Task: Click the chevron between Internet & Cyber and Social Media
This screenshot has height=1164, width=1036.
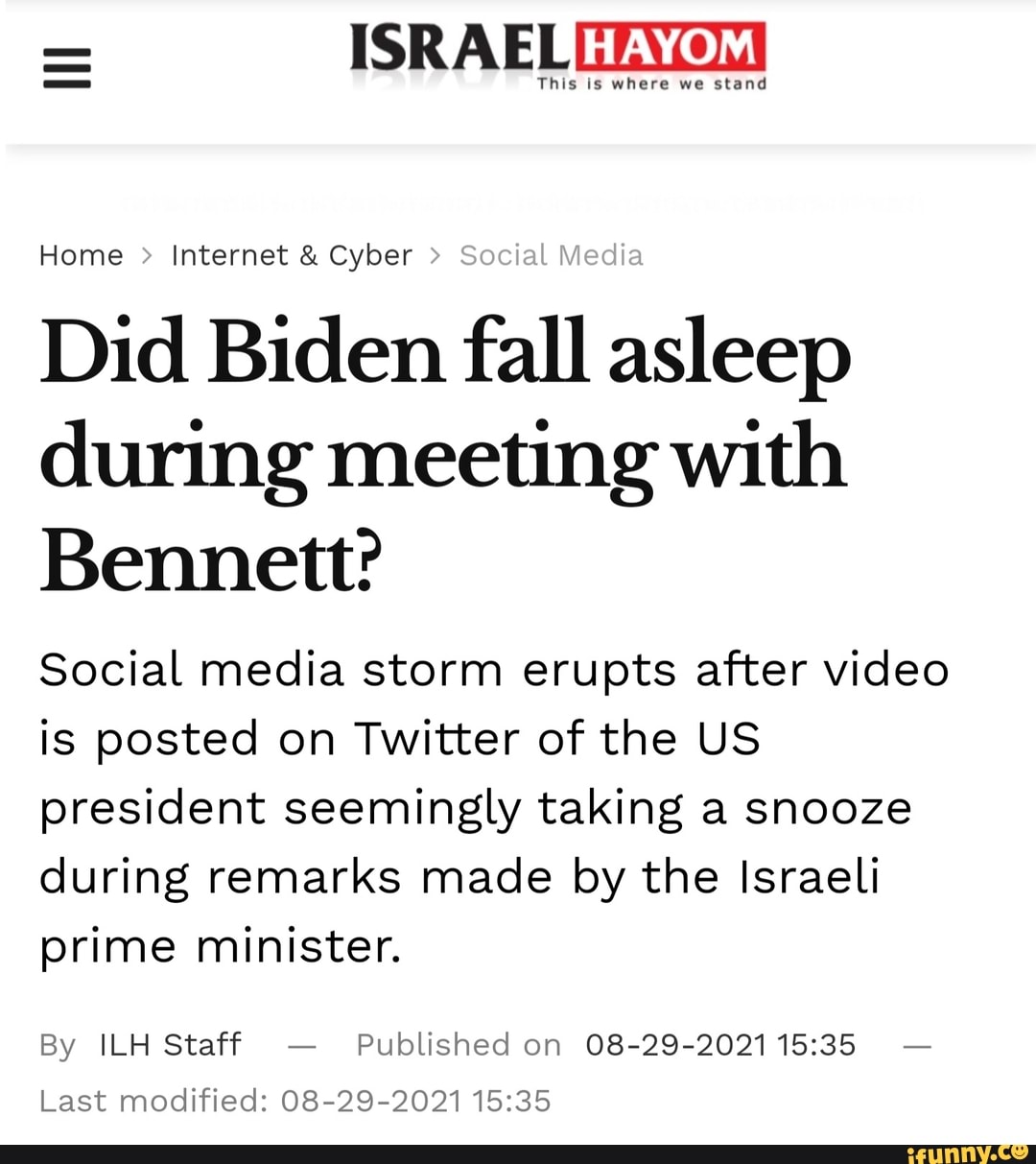Action: (x=435, y=254)
